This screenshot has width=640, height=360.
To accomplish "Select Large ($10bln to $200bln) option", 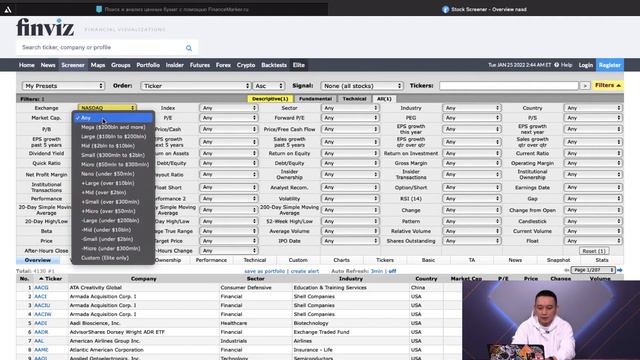I will point(113,136).
